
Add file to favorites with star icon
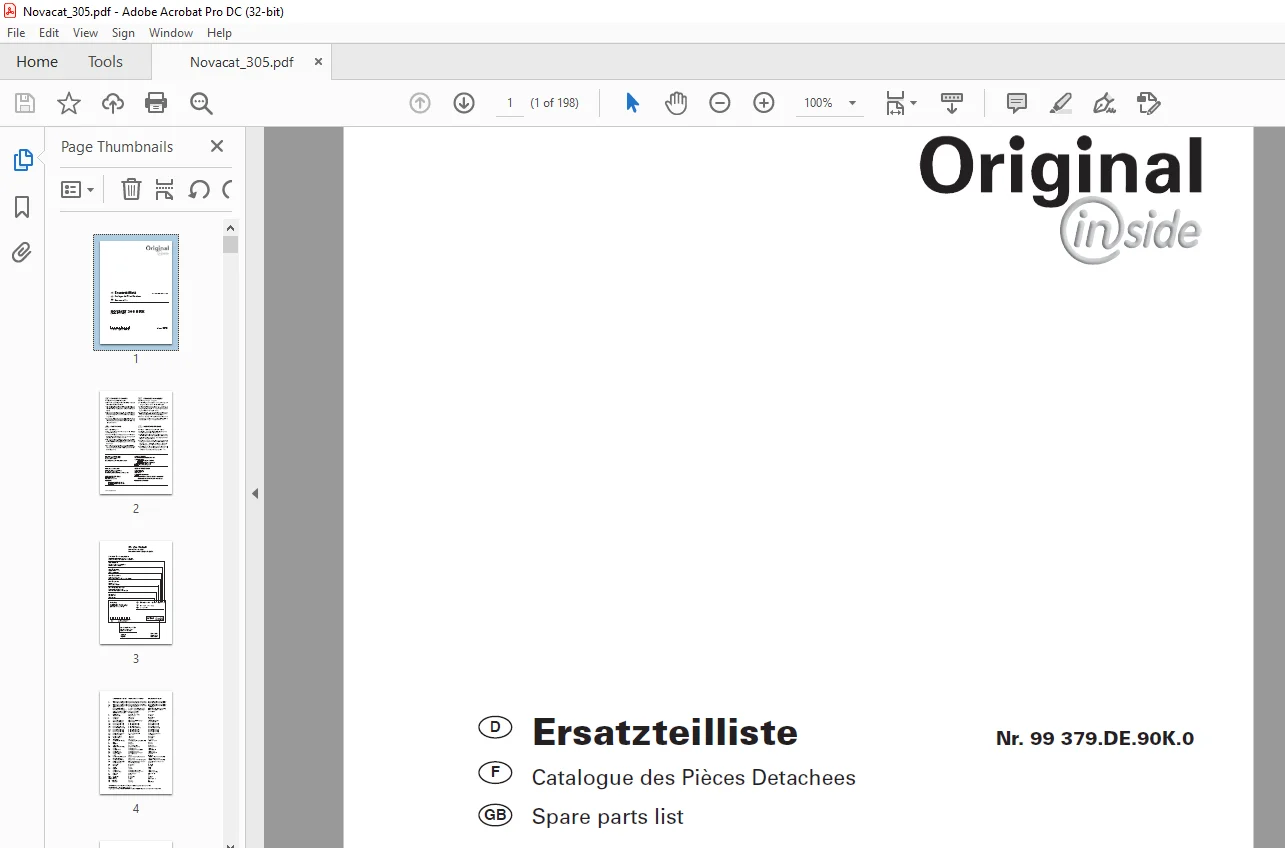pos(68,103)
